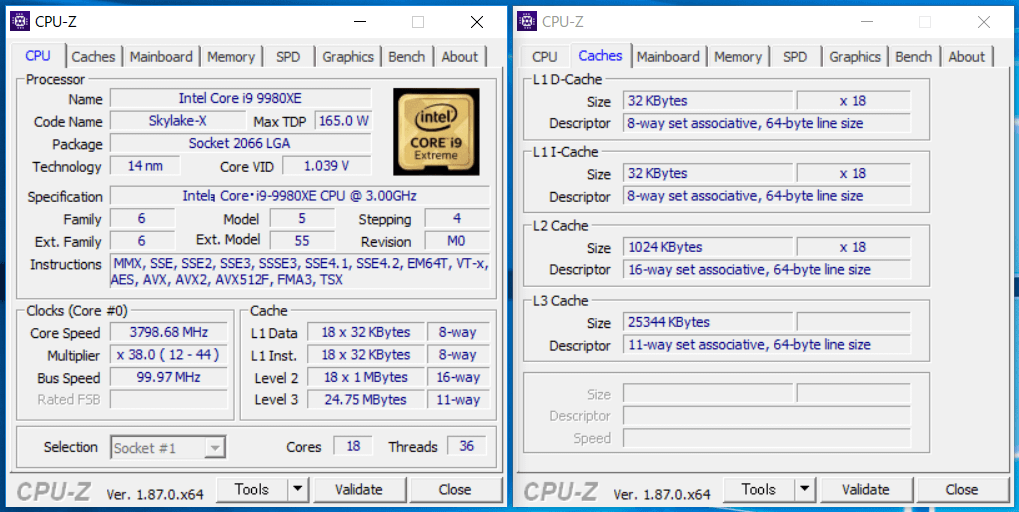Click the processor name 'Intel Core i9 9980XE'

coord(240,98)
